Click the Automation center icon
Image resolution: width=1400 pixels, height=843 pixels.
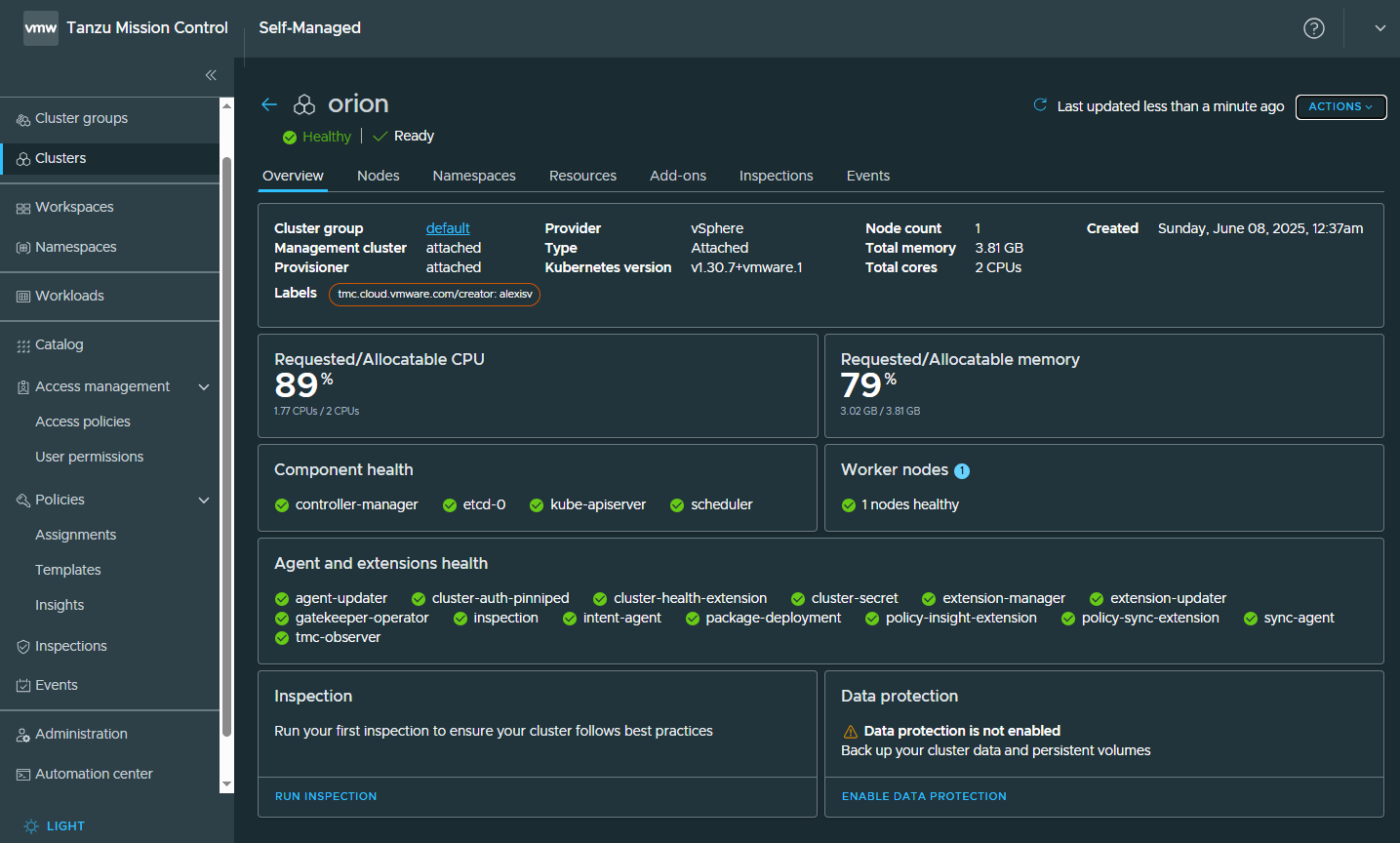[23, 775]
